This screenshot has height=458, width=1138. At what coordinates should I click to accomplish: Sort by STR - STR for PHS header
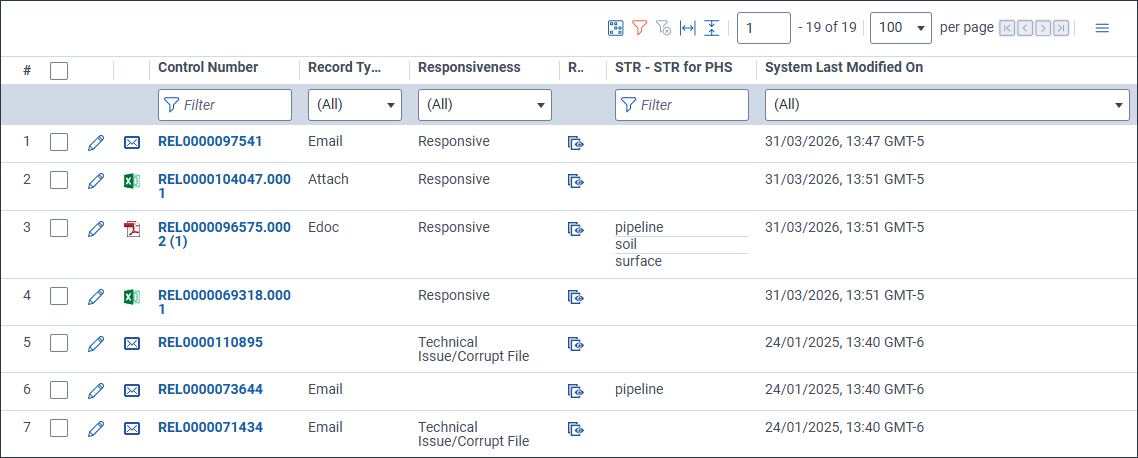click(x=674, y=68)
